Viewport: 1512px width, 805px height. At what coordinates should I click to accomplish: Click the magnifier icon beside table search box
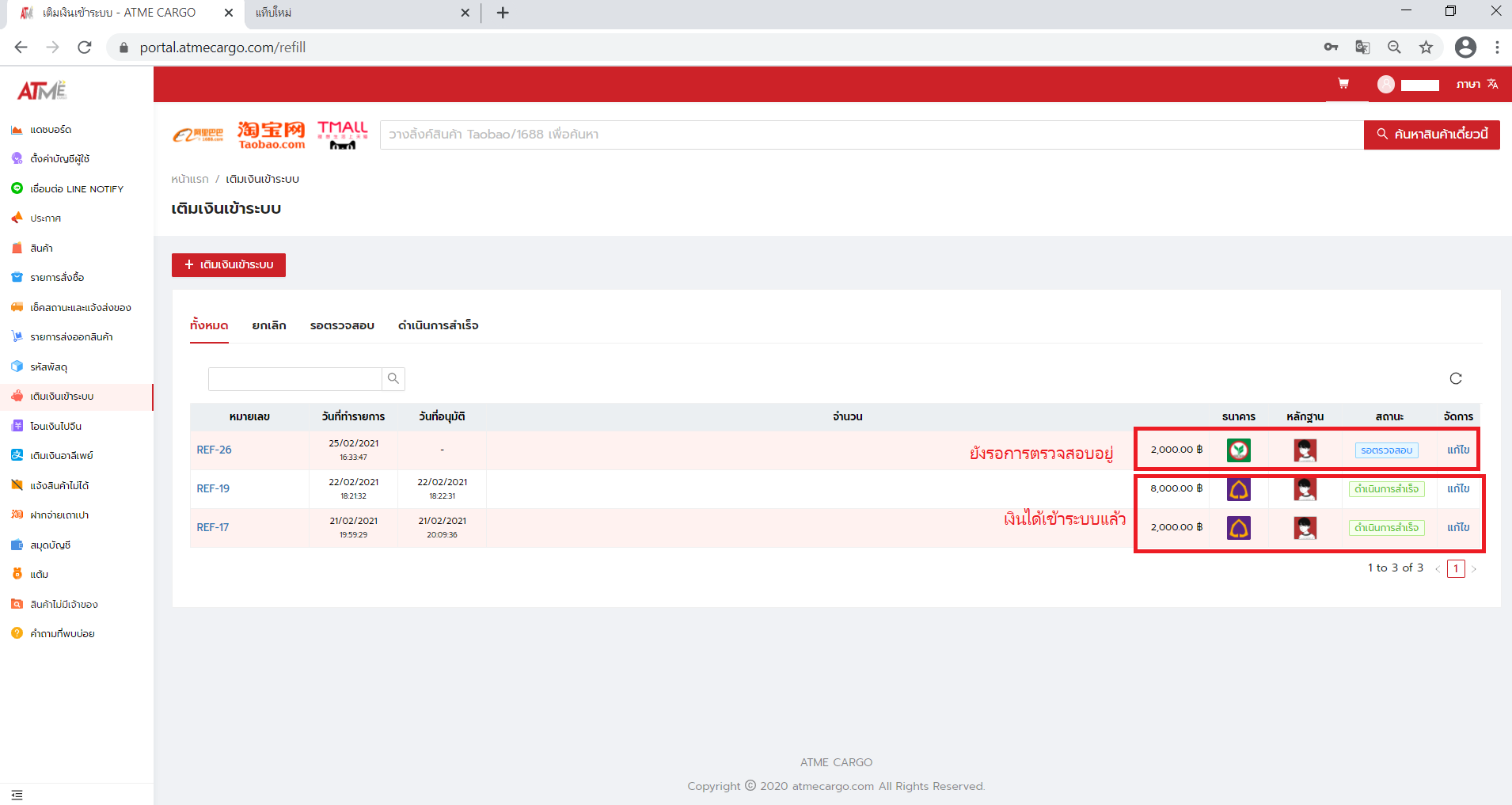(x=393, y=379)
